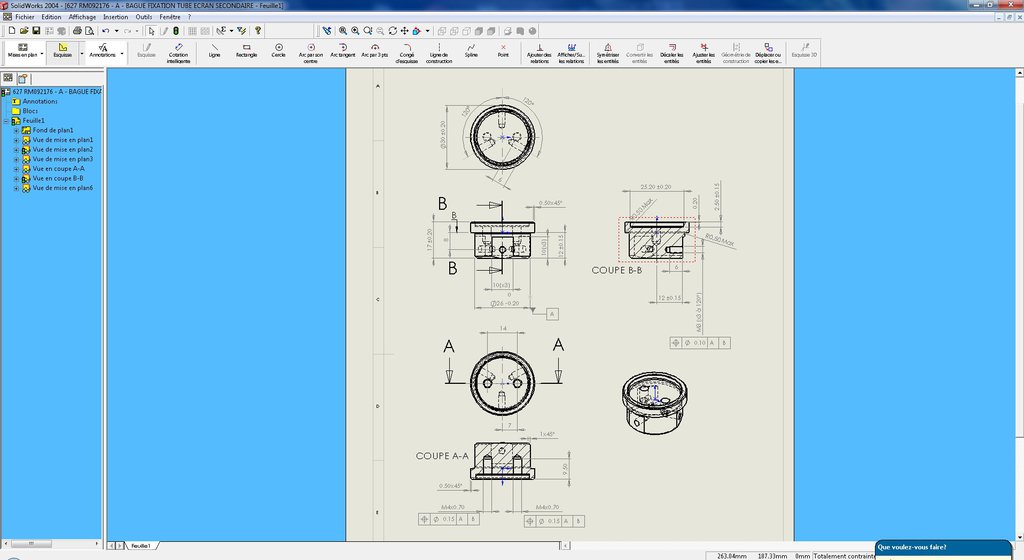Switch to the property manager panel tab
Screen dimensions: 1024x560
(x=23, y=77)
